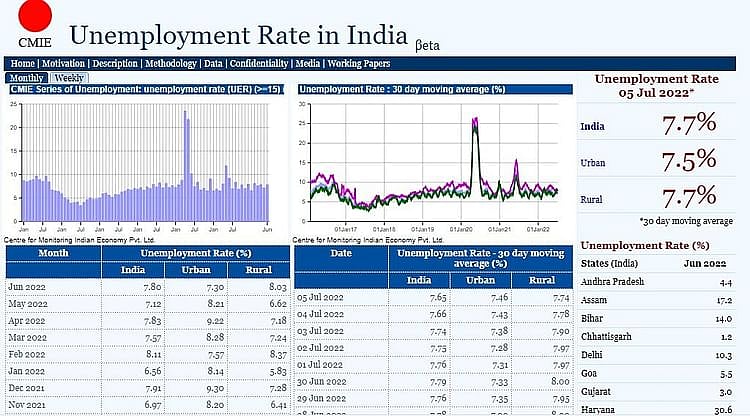750x416 pixels.
Task: Select Chhattisgarh in states list
Action: click(606, 337)
